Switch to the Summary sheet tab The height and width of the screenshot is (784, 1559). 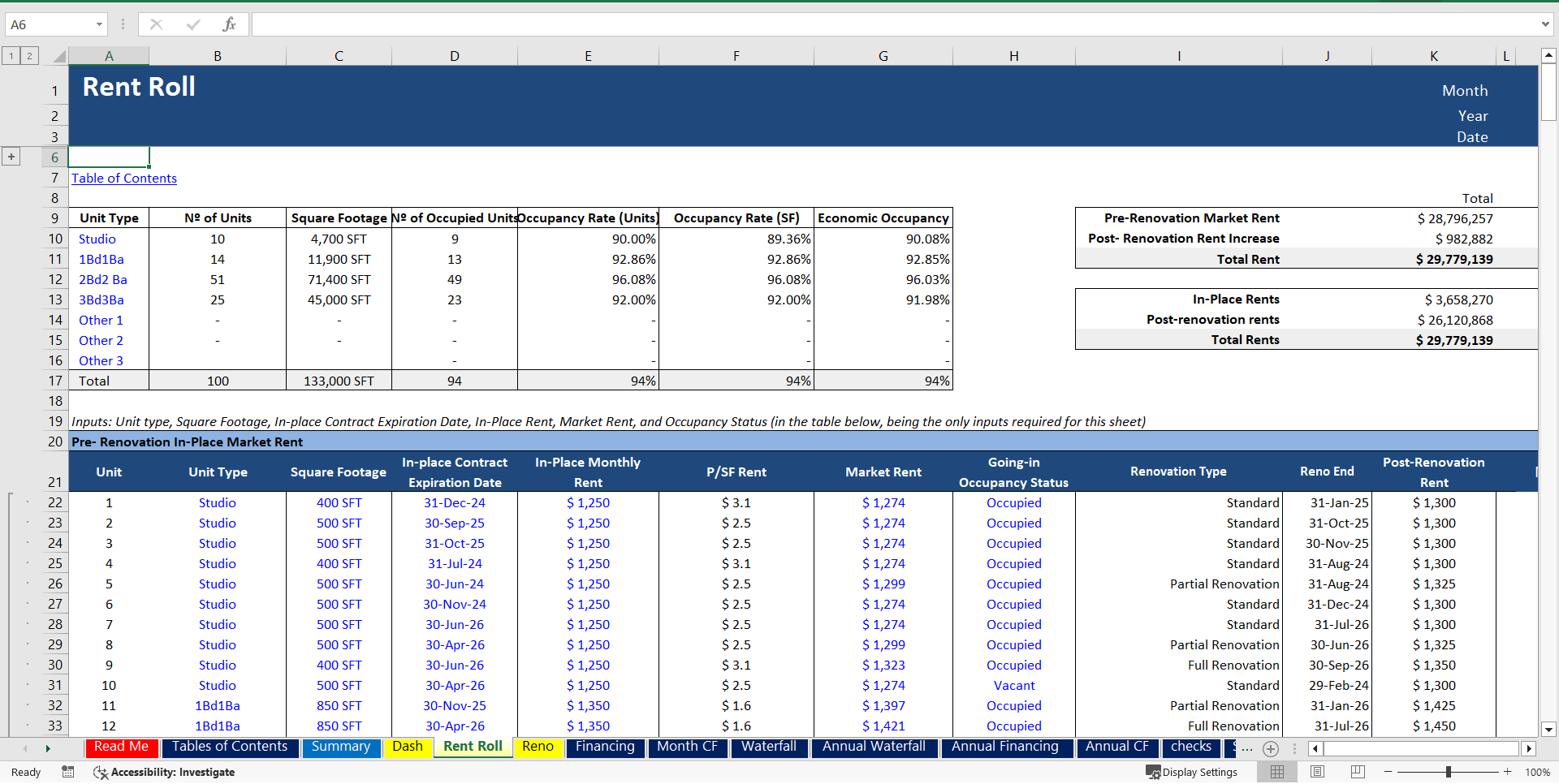(341, 747)
